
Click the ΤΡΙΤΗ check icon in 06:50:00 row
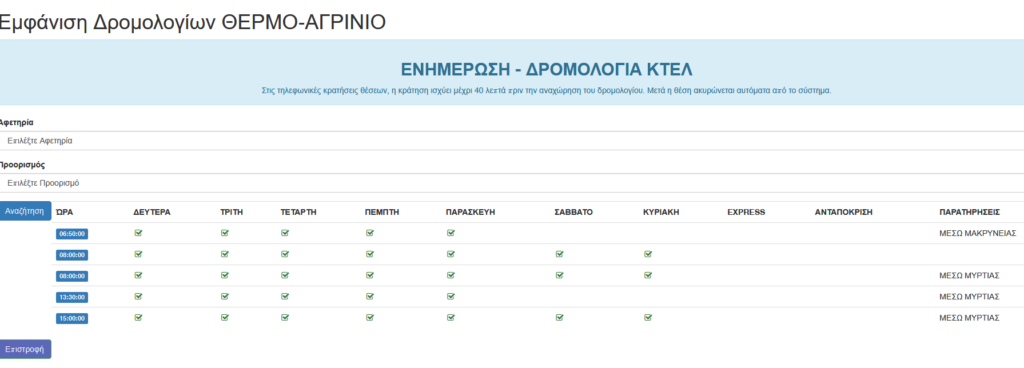click(x=225, y=233)
